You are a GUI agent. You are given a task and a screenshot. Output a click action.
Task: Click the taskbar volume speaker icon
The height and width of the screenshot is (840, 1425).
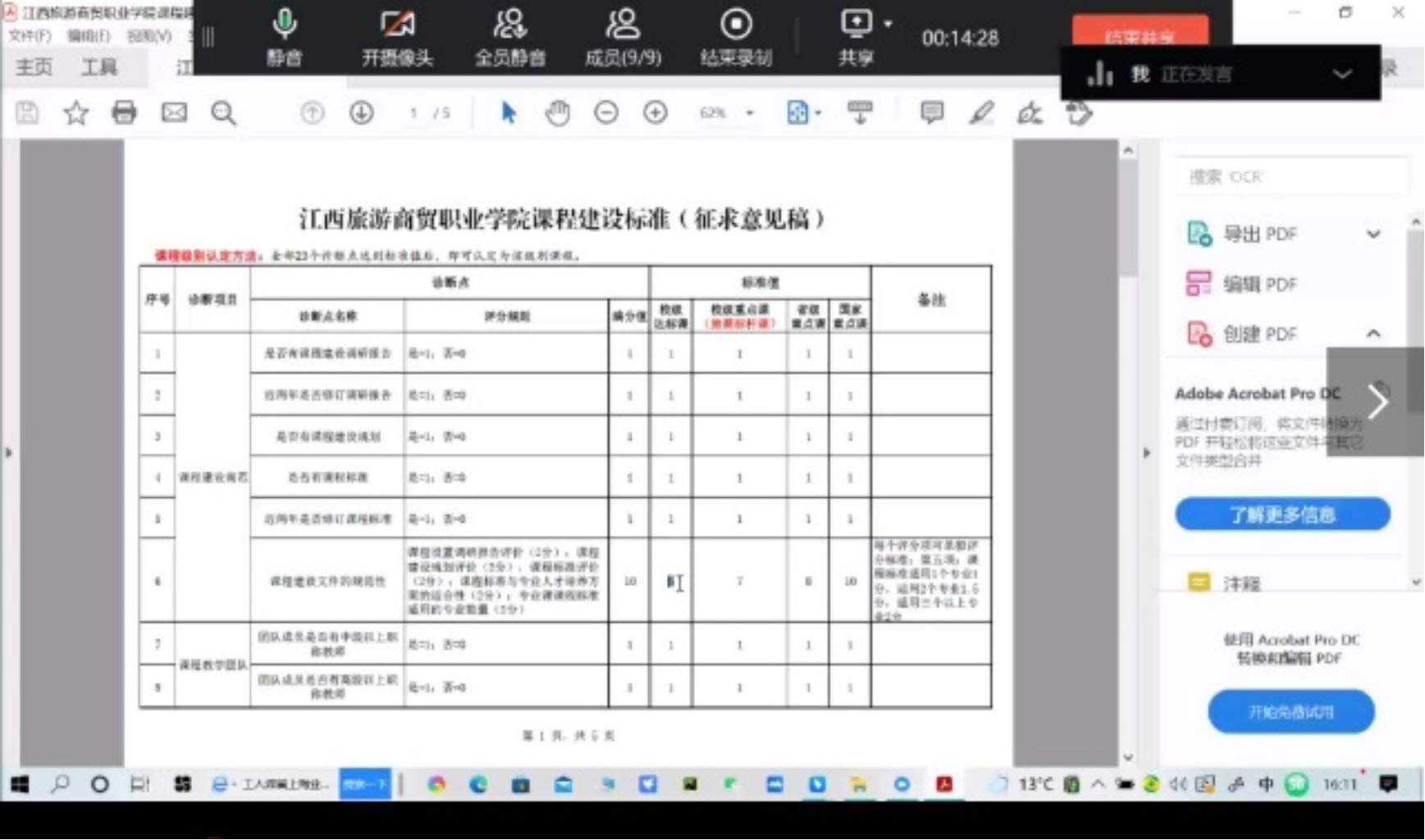click(1178, 784)
